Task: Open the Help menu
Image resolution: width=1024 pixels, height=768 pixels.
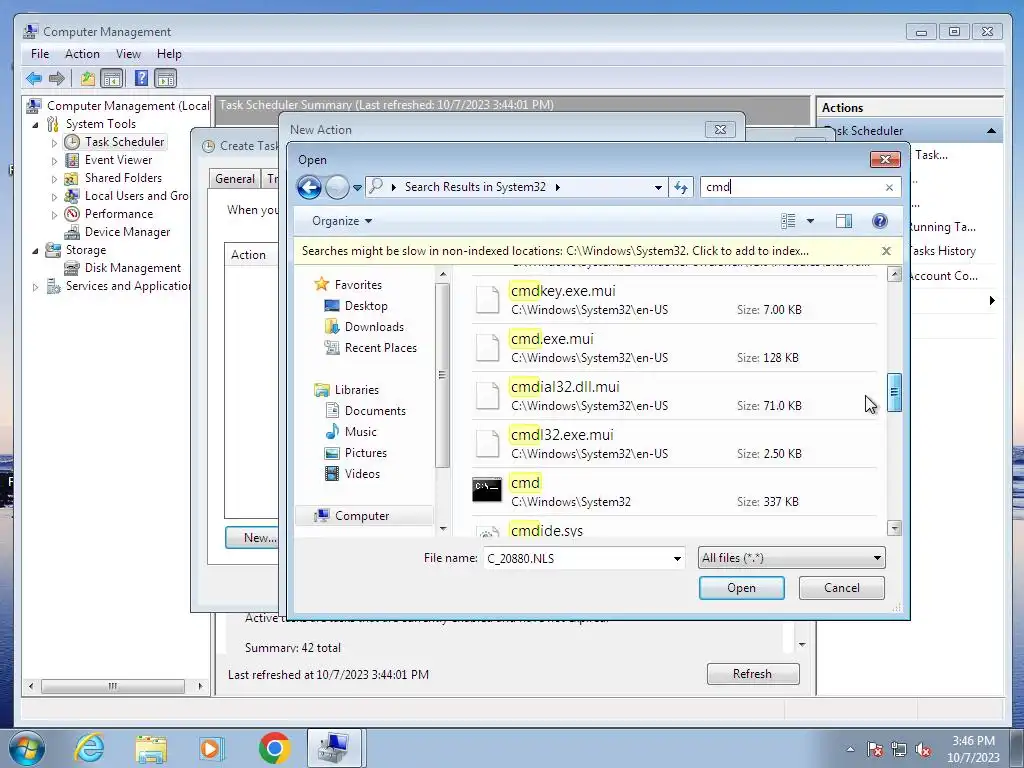Action: point(169,54)
